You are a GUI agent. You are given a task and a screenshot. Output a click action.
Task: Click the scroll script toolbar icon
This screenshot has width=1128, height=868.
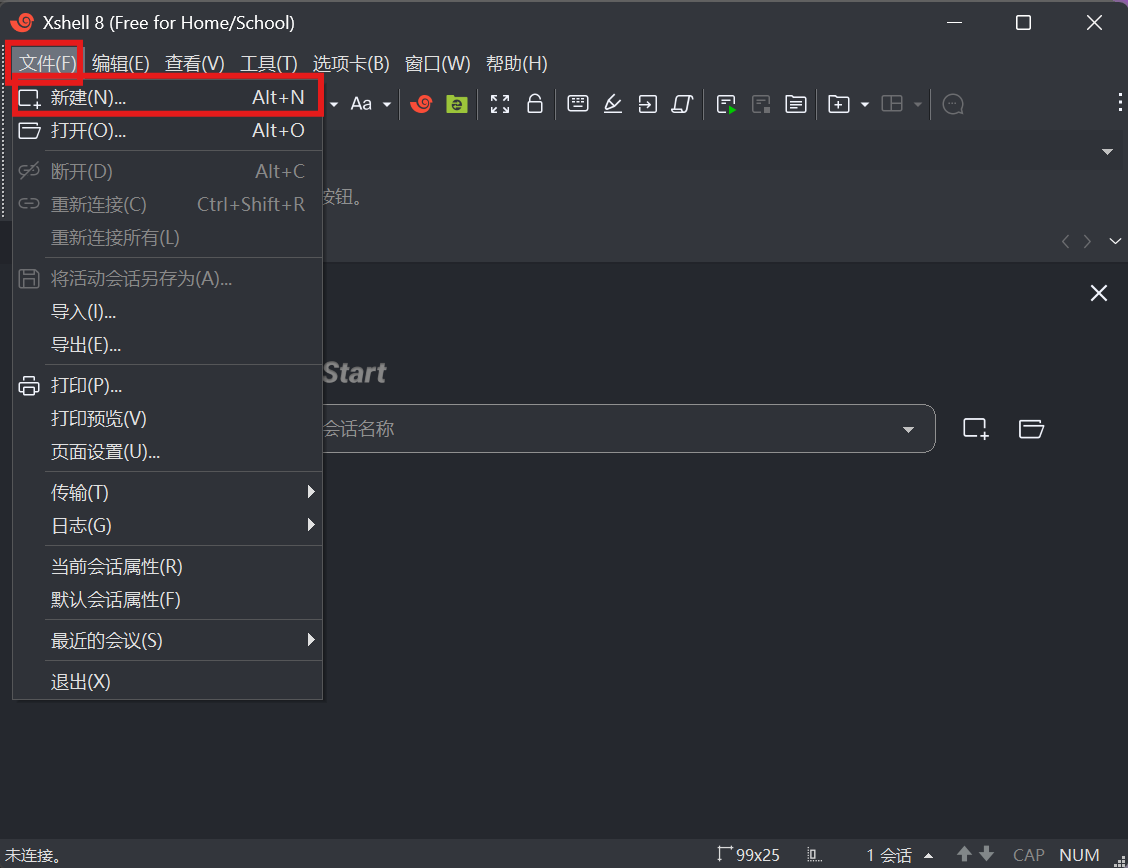coord(682,104)
